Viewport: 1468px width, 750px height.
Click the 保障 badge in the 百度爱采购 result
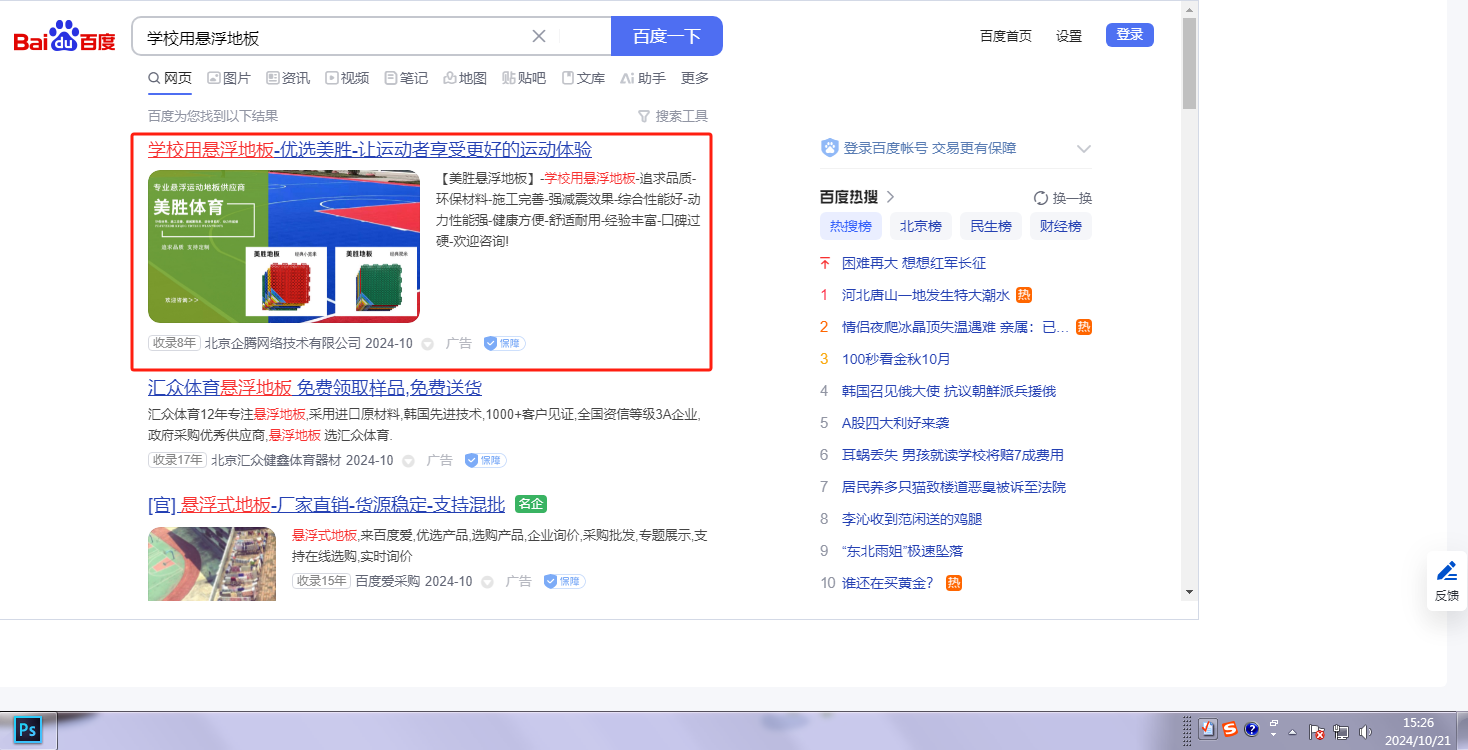tap(565, 581)
